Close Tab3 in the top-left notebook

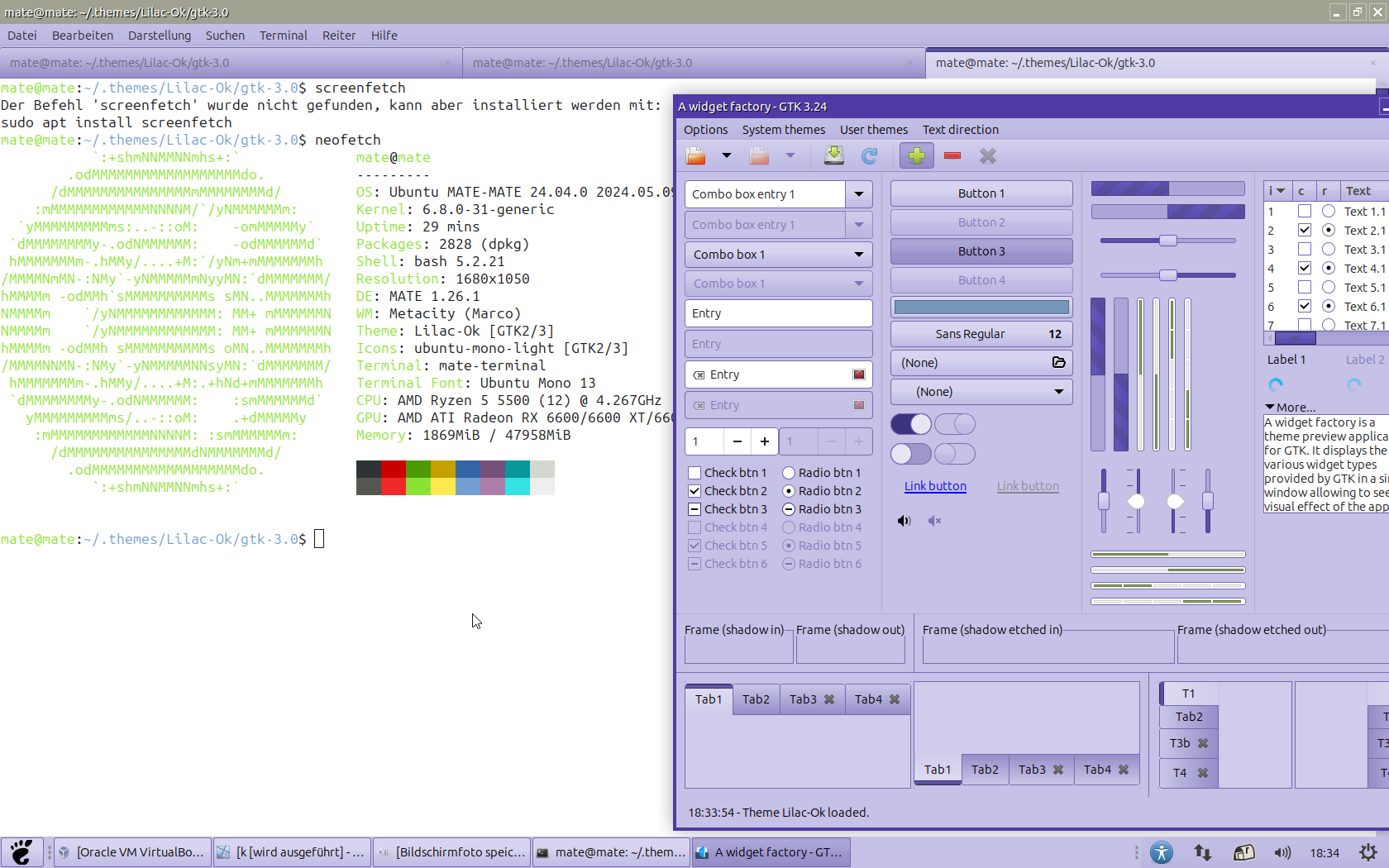829,699
